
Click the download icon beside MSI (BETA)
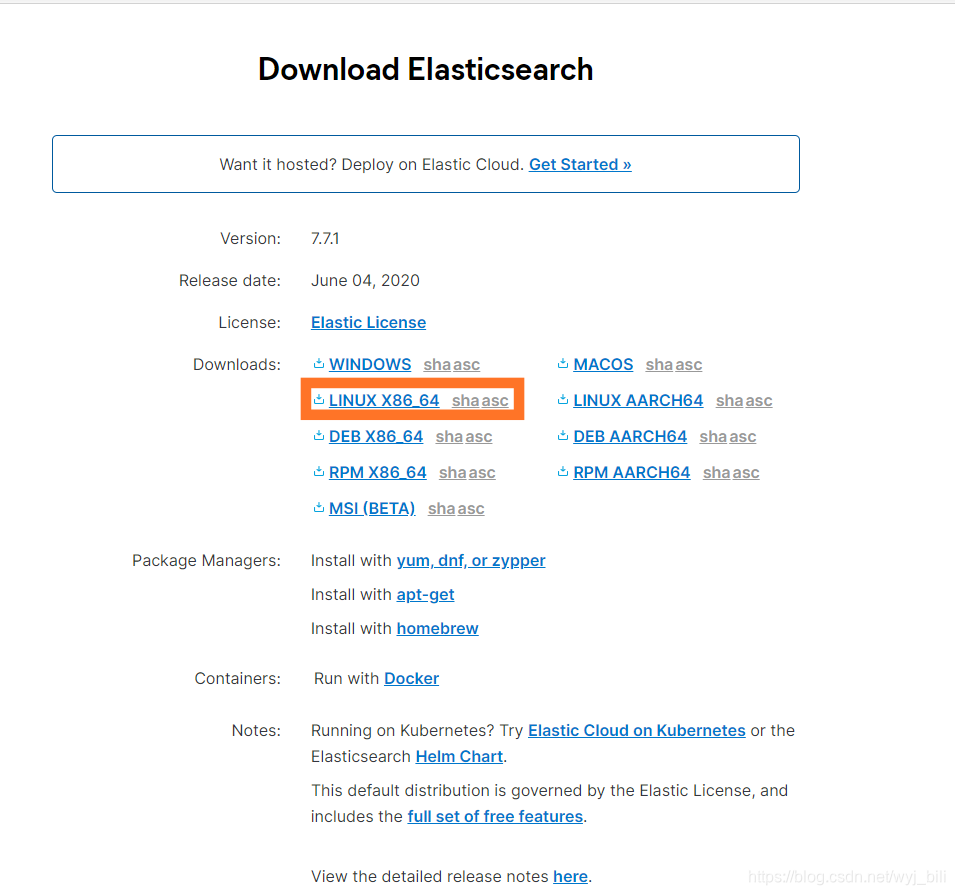pyautogui.click(x=319, y=508)
